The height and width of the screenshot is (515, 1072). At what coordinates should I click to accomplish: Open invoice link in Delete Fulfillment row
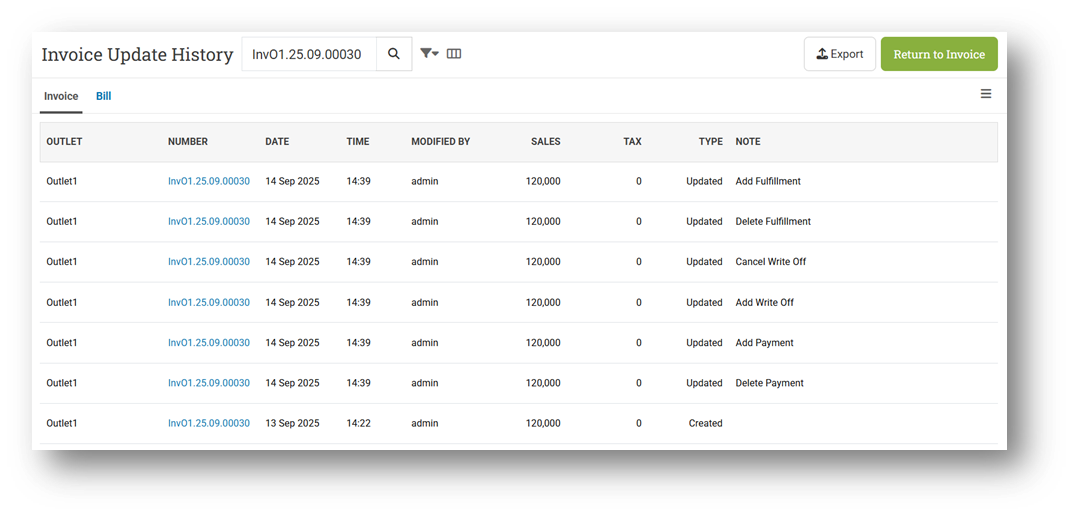click(209, 222)
